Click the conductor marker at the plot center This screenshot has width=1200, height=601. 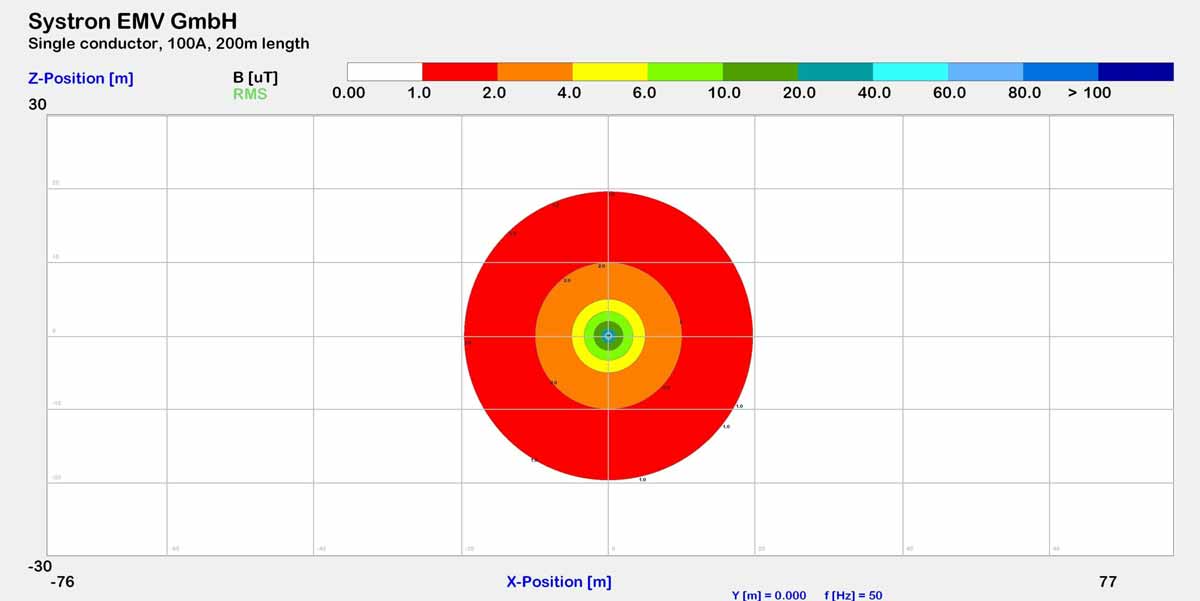(x=608, y=336)
